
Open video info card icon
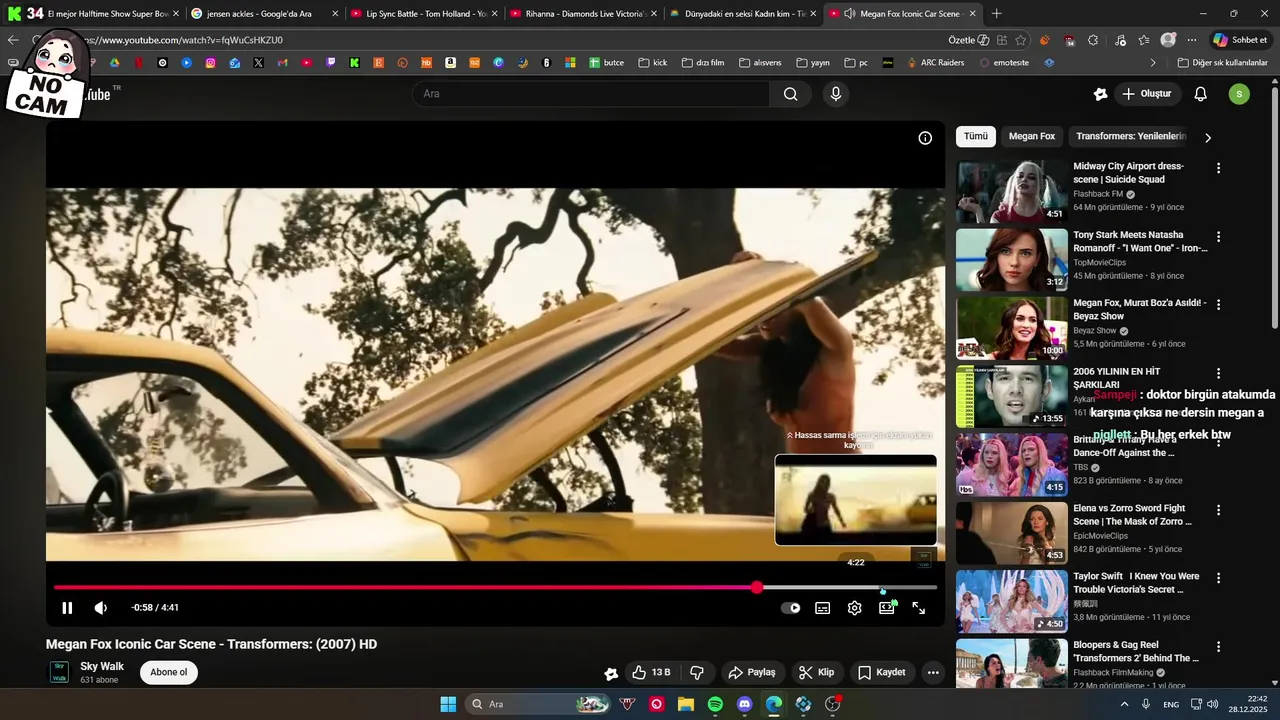pyautogui.click(x=925, y=138)
